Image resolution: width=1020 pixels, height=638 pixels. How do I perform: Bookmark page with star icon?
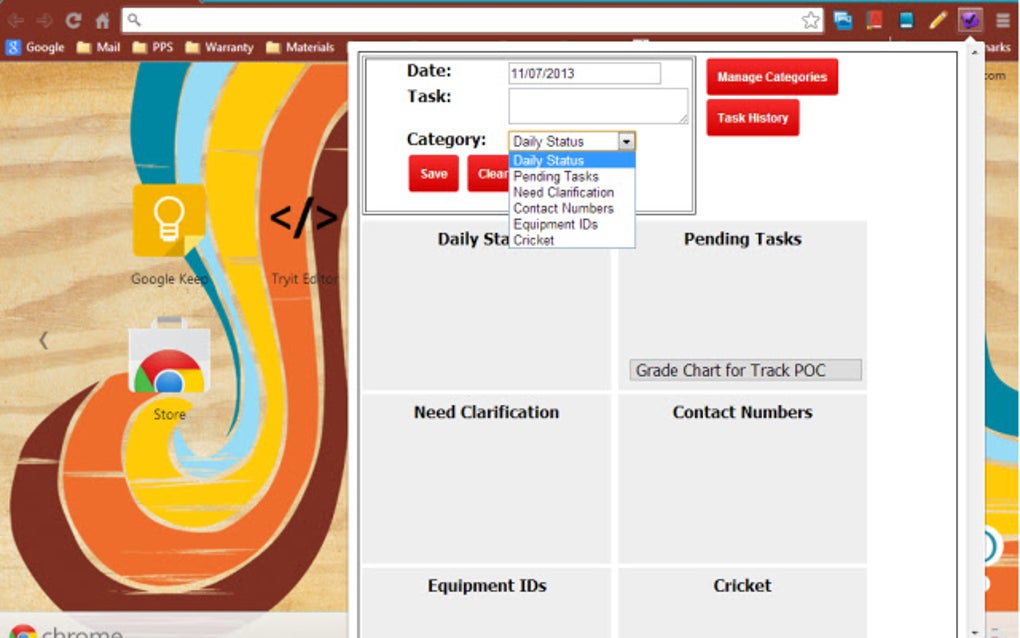(x=811, y=21)
